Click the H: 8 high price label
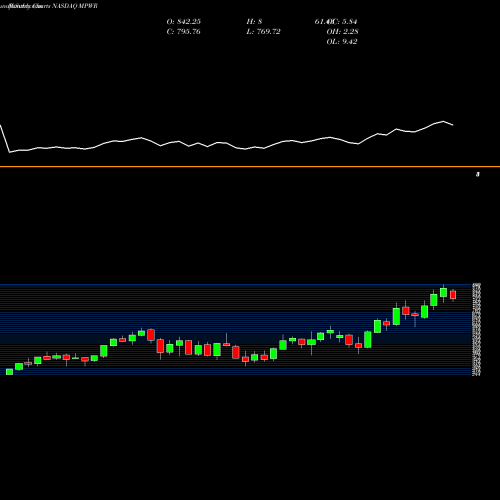500x500 pixels. (x=254, y=22)
